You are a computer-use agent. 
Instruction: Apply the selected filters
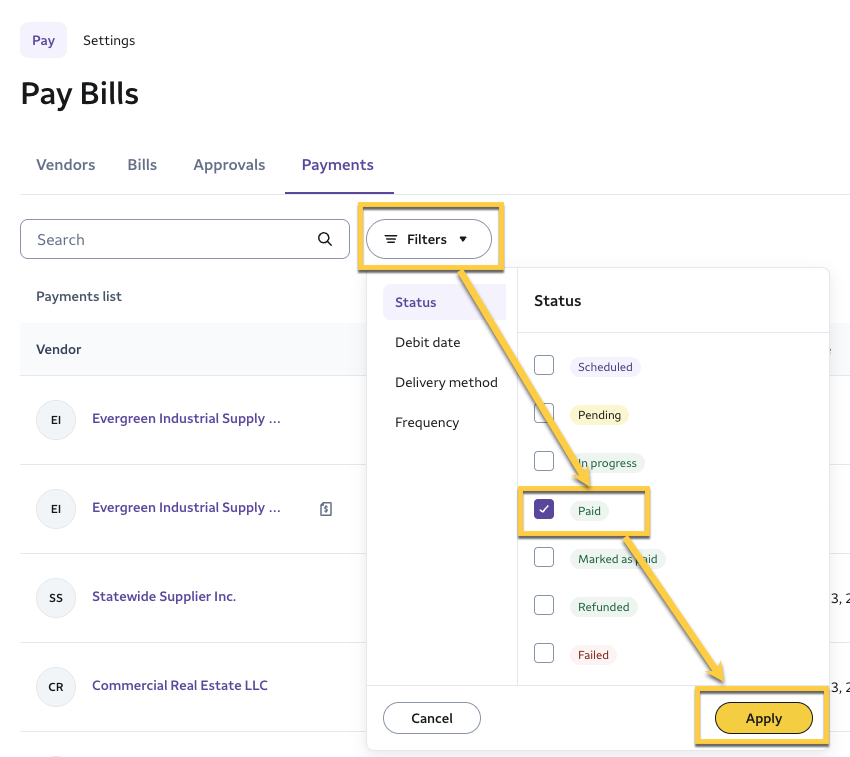click(x=763, y=718)
